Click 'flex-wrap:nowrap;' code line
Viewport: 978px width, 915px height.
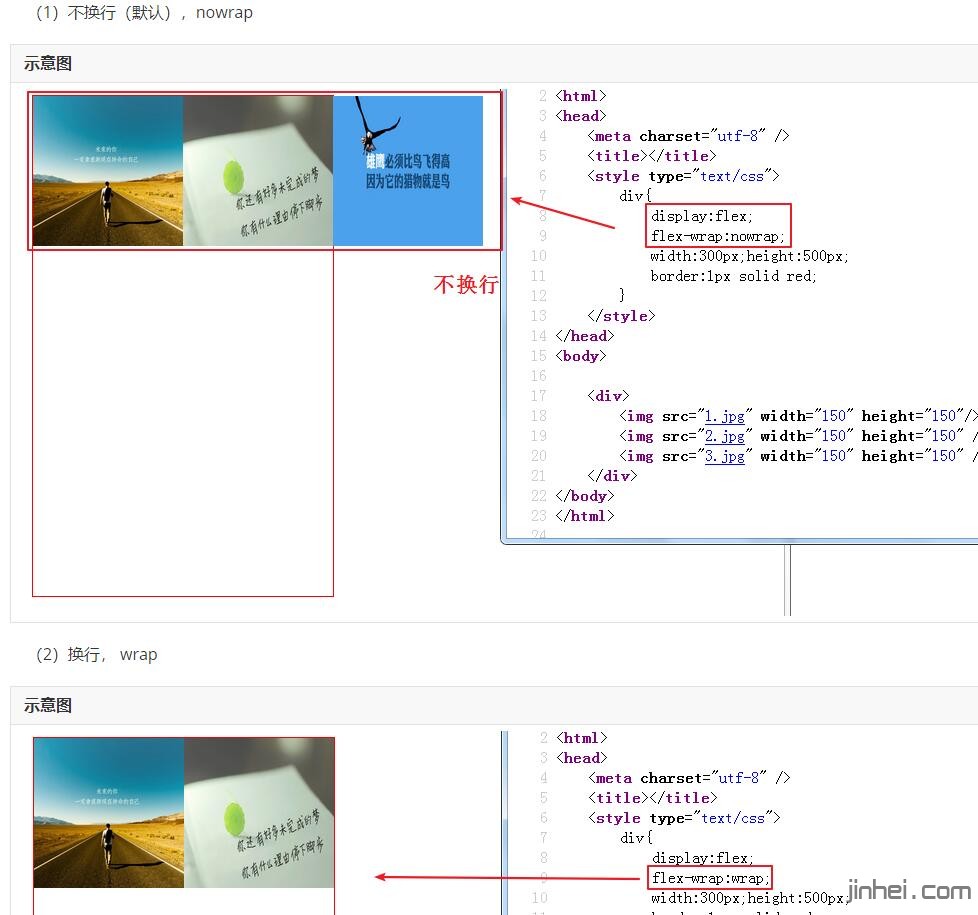[x=717, y=236]
